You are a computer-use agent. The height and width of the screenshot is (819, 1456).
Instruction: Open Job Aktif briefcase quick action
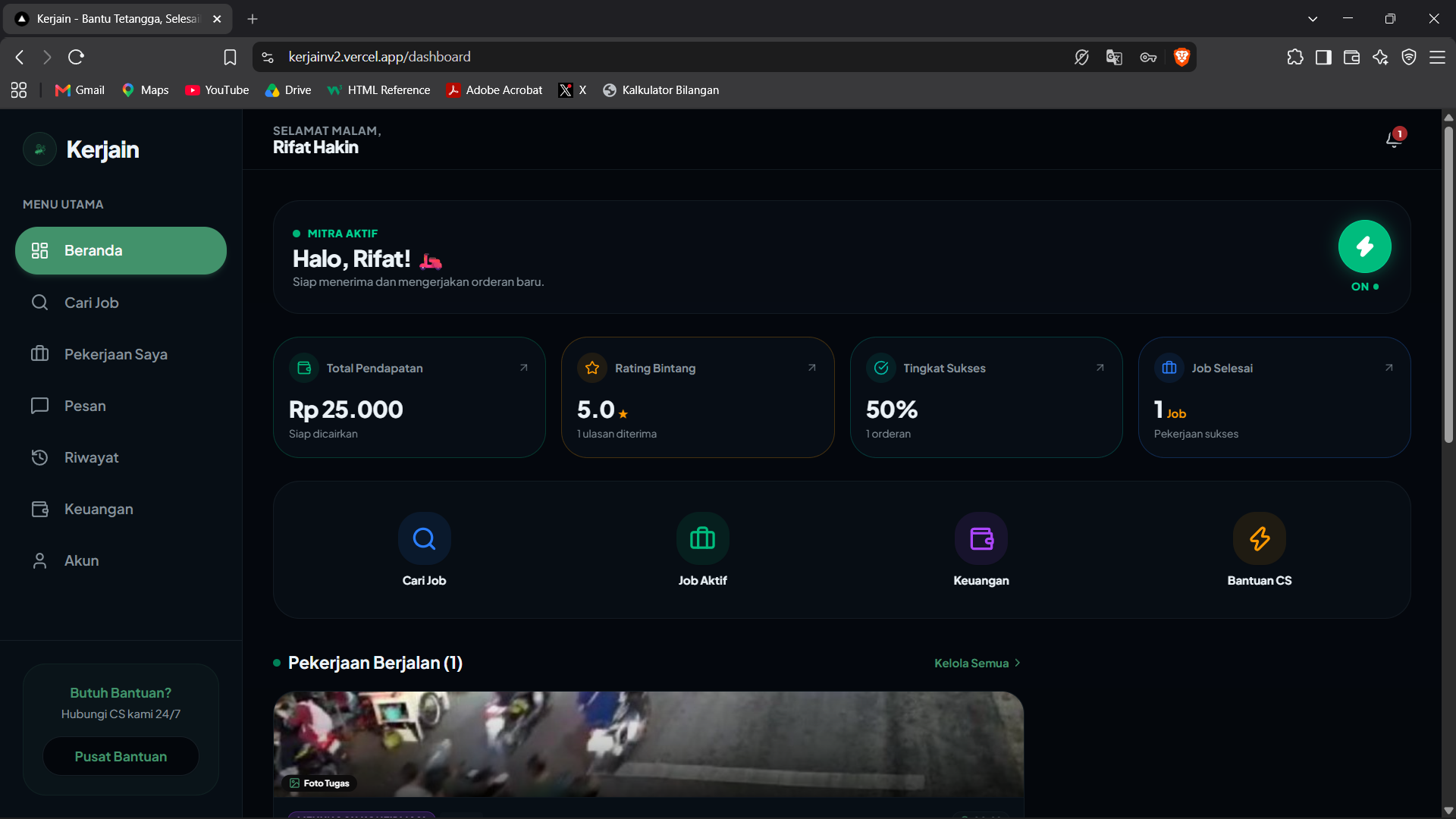pos(702,538)
